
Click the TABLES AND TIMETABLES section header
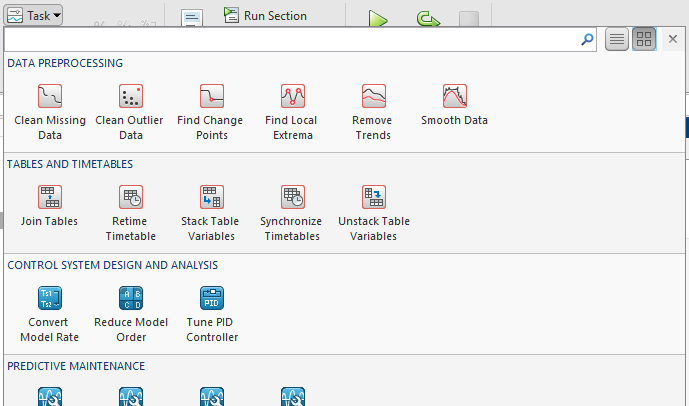click(70, 164)
